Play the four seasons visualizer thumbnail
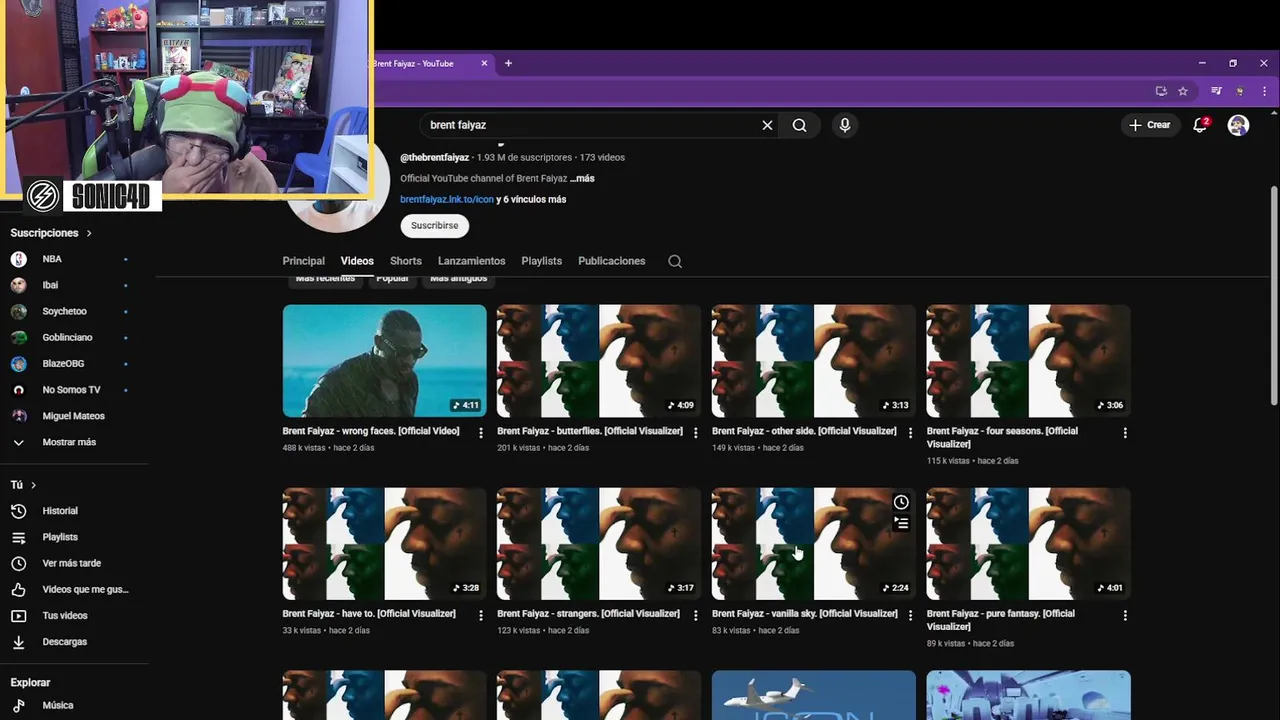 click(1028, 361)
